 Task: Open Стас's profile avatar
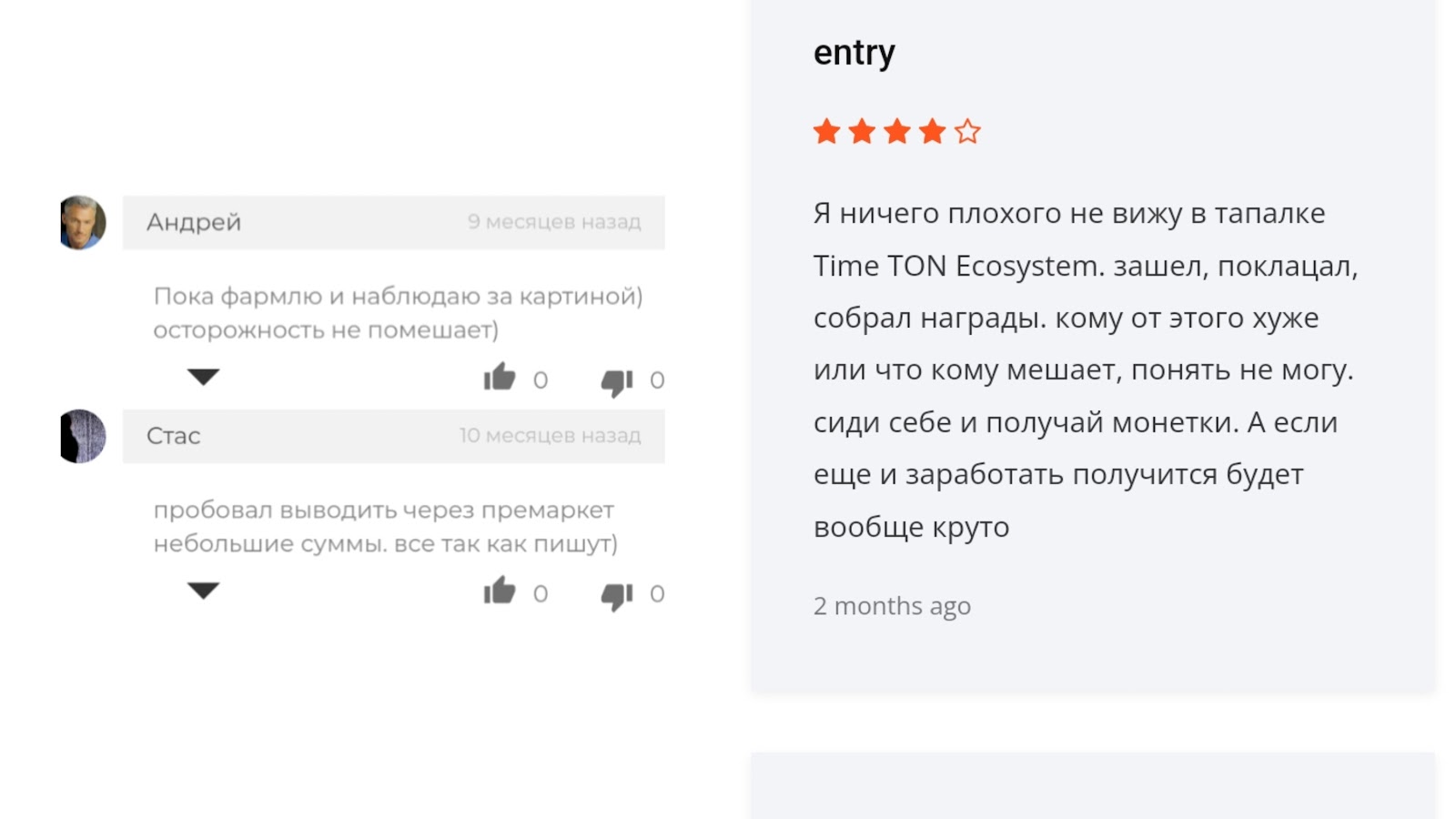(x=83, y=436)
